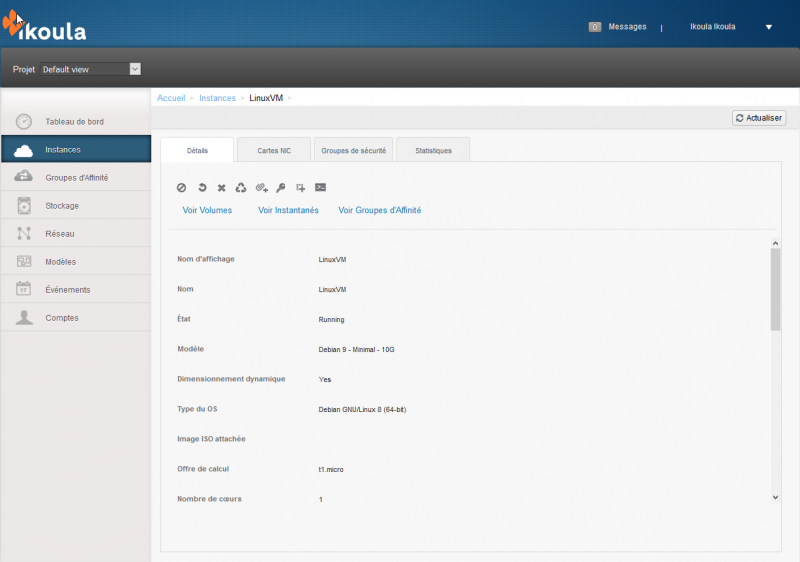Go to Instances breadcrumb link
Image resolution: width=800 pixels, height=562 pixels.
point(217,98)
